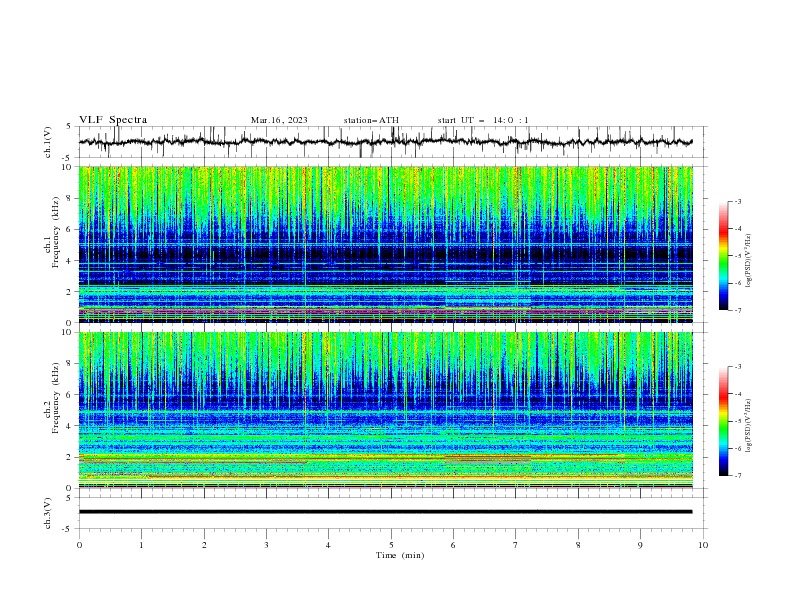Click the "8" kHz tick on ch.1 frequency axis
Viewport: 792px width, 612px height.
coord(70,198)
